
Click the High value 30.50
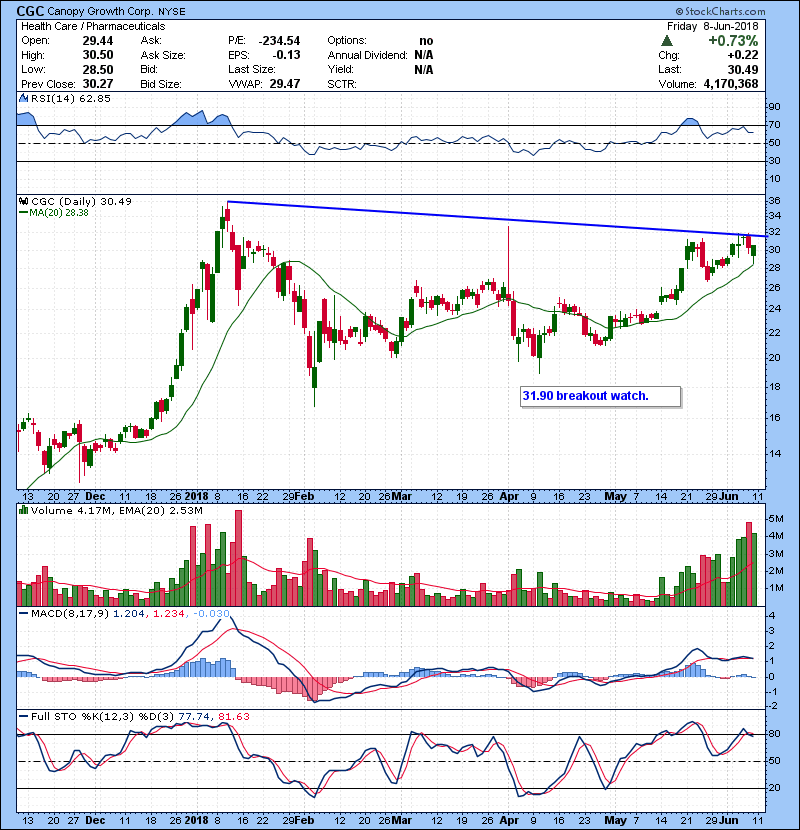98,55
